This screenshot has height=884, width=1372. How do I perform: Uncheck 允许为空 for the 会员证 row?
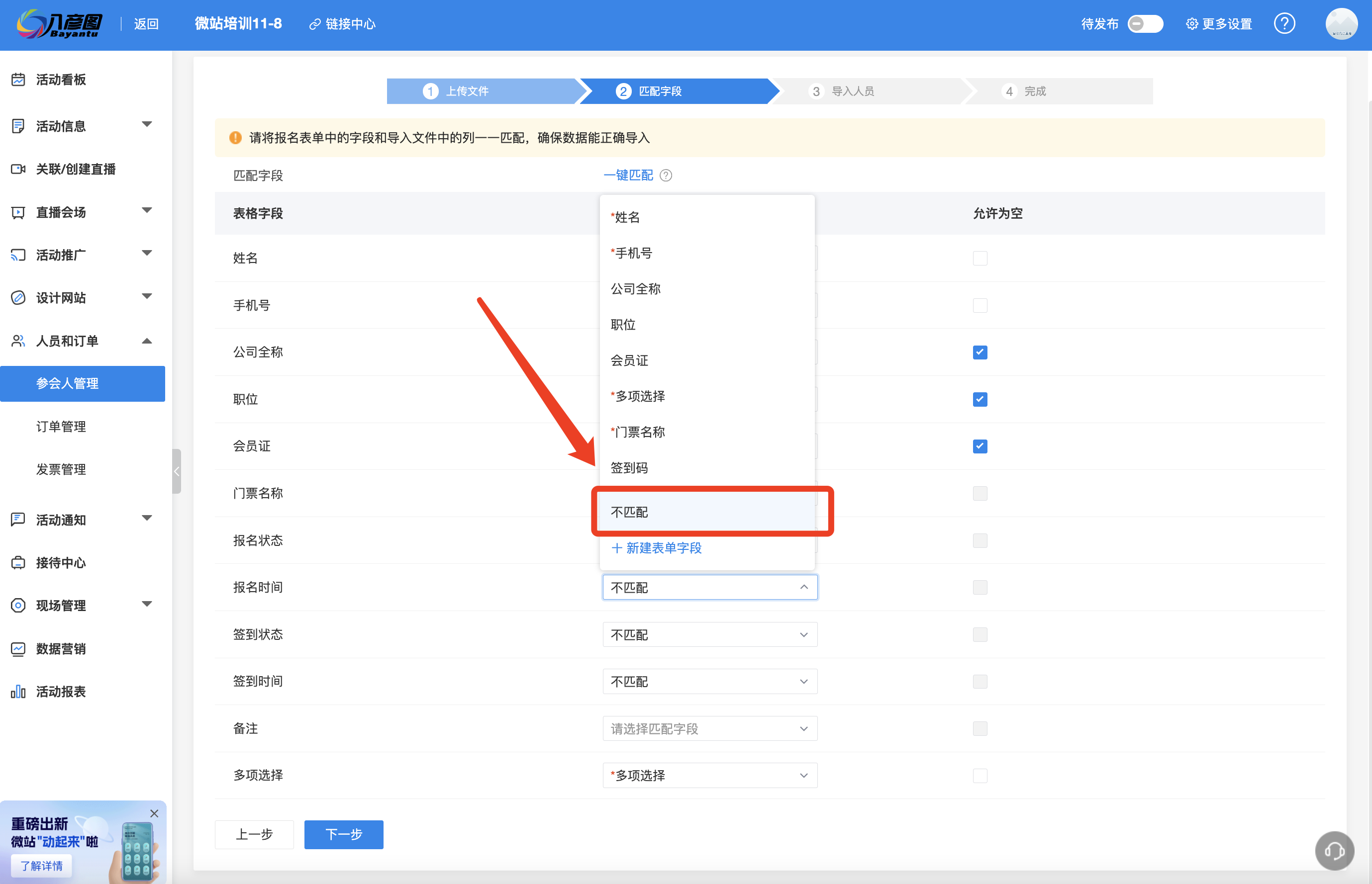980,446
